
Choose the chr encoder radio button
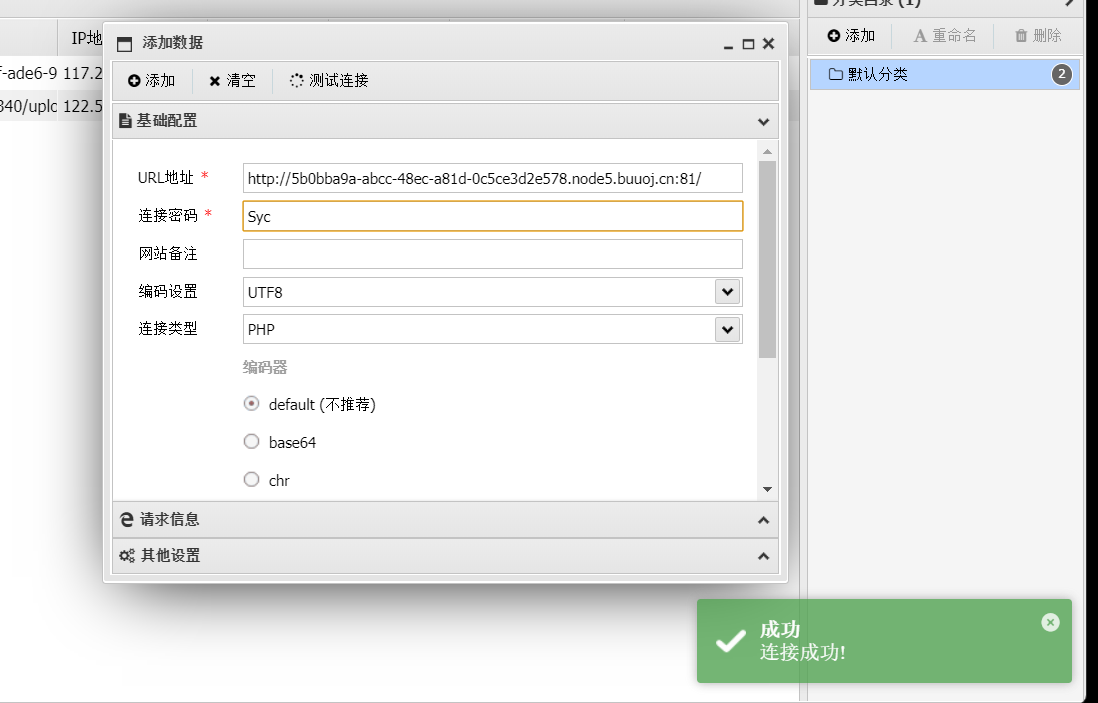point(252,480)
